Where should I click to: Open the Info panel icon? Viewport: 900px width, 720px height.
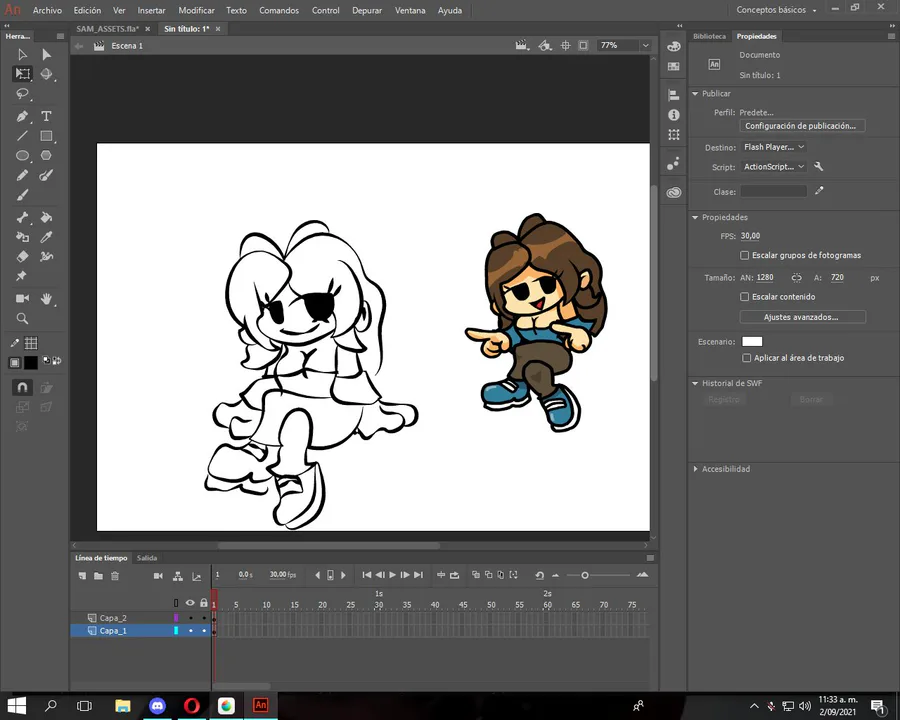pos(674,115)
